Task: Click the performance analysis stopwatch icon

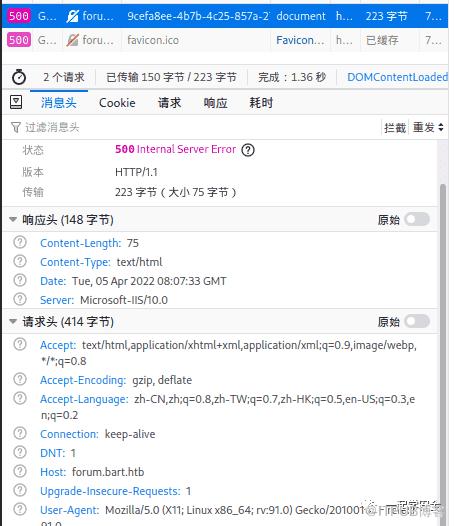Action: coord(19,77)
